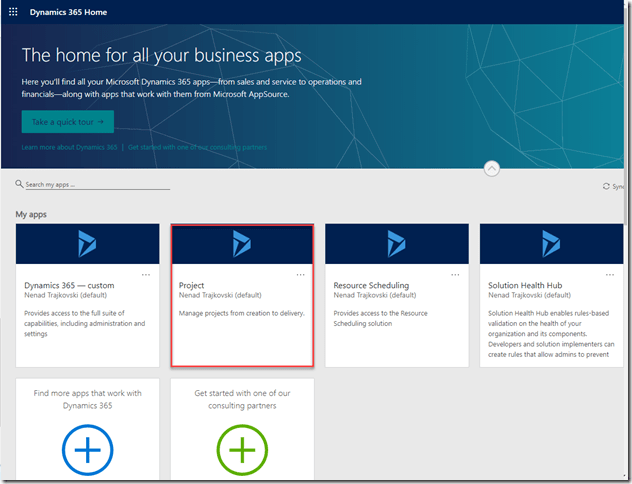The height and width of the screenshot is (484, 632).
Task: Open Learn more about Dynamics 365 link
Action: point(69,147)
